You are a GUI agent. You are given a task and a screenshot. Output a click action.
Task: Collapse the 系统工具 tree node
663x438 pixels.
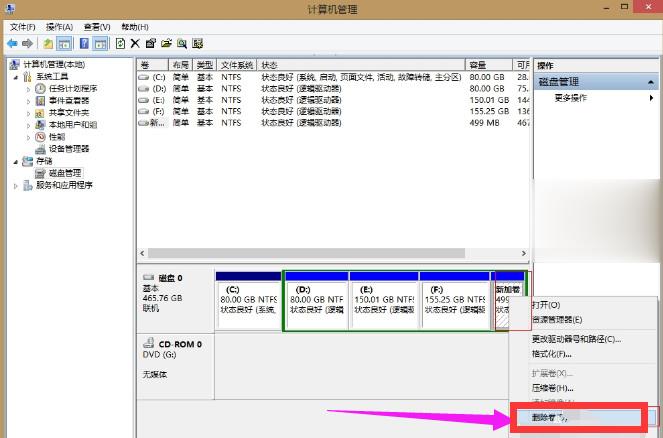16,76
